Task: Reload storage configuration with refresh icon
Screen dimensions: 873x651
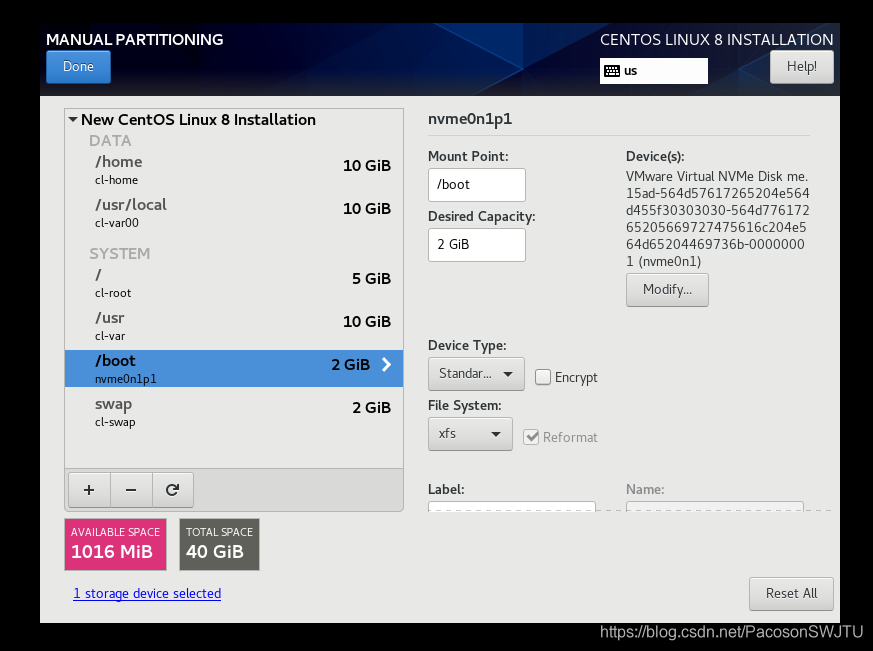Action: tap(173, 490)
